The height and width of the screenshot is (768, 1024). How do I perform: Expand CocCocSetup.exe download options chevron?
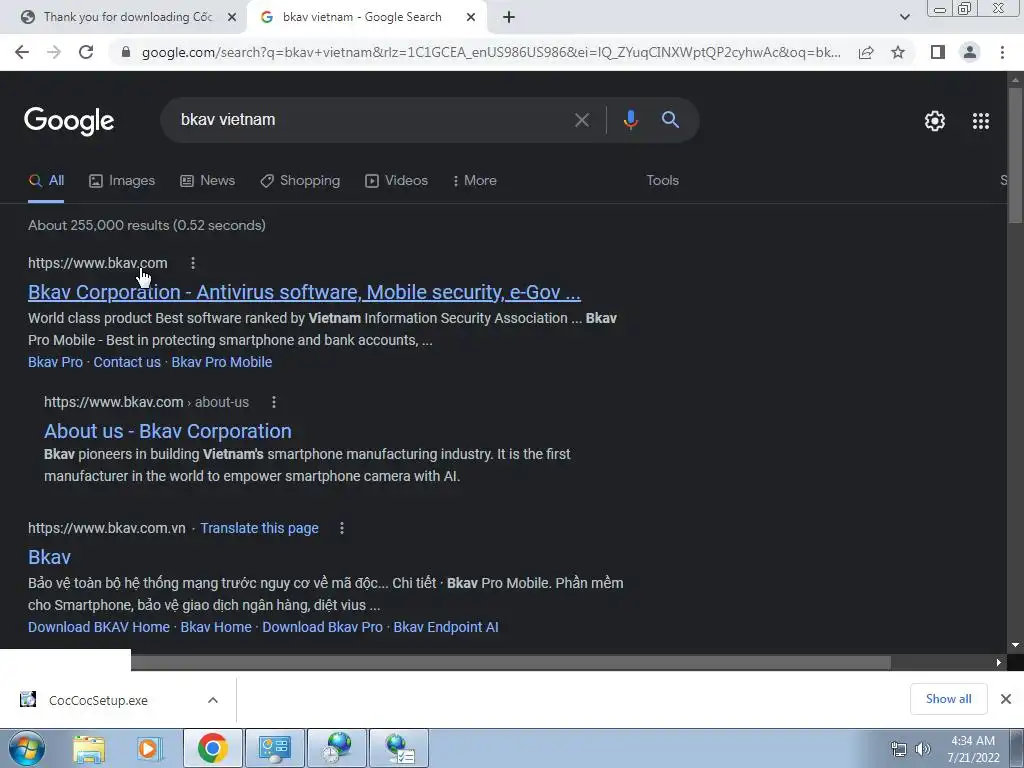[213, 700]
